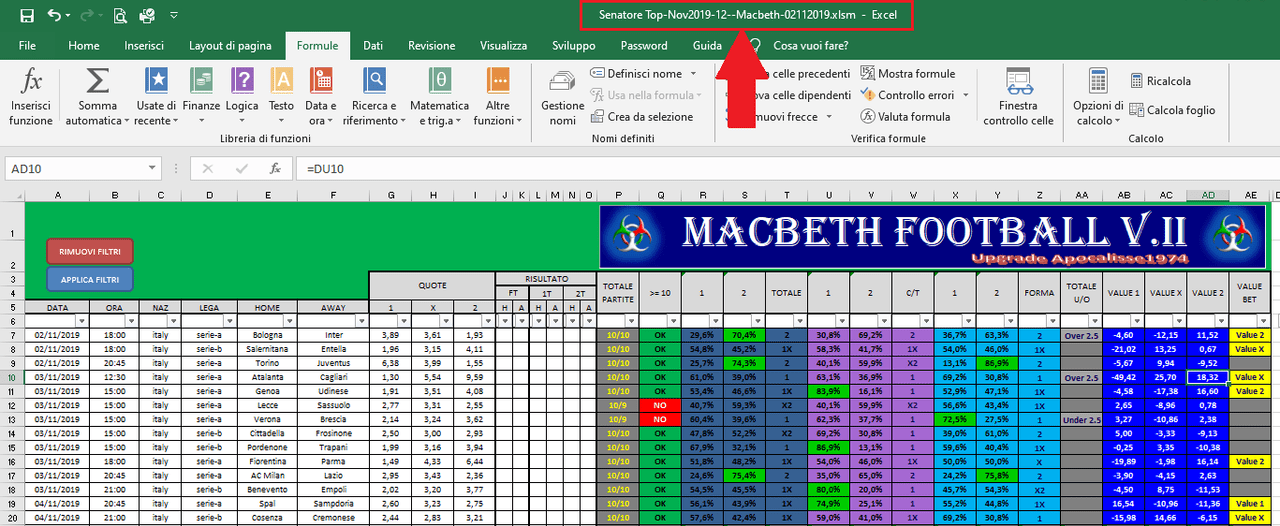Switch to the Home tab
Screen dimensions: 1280x526
click(x=83, y=45)
